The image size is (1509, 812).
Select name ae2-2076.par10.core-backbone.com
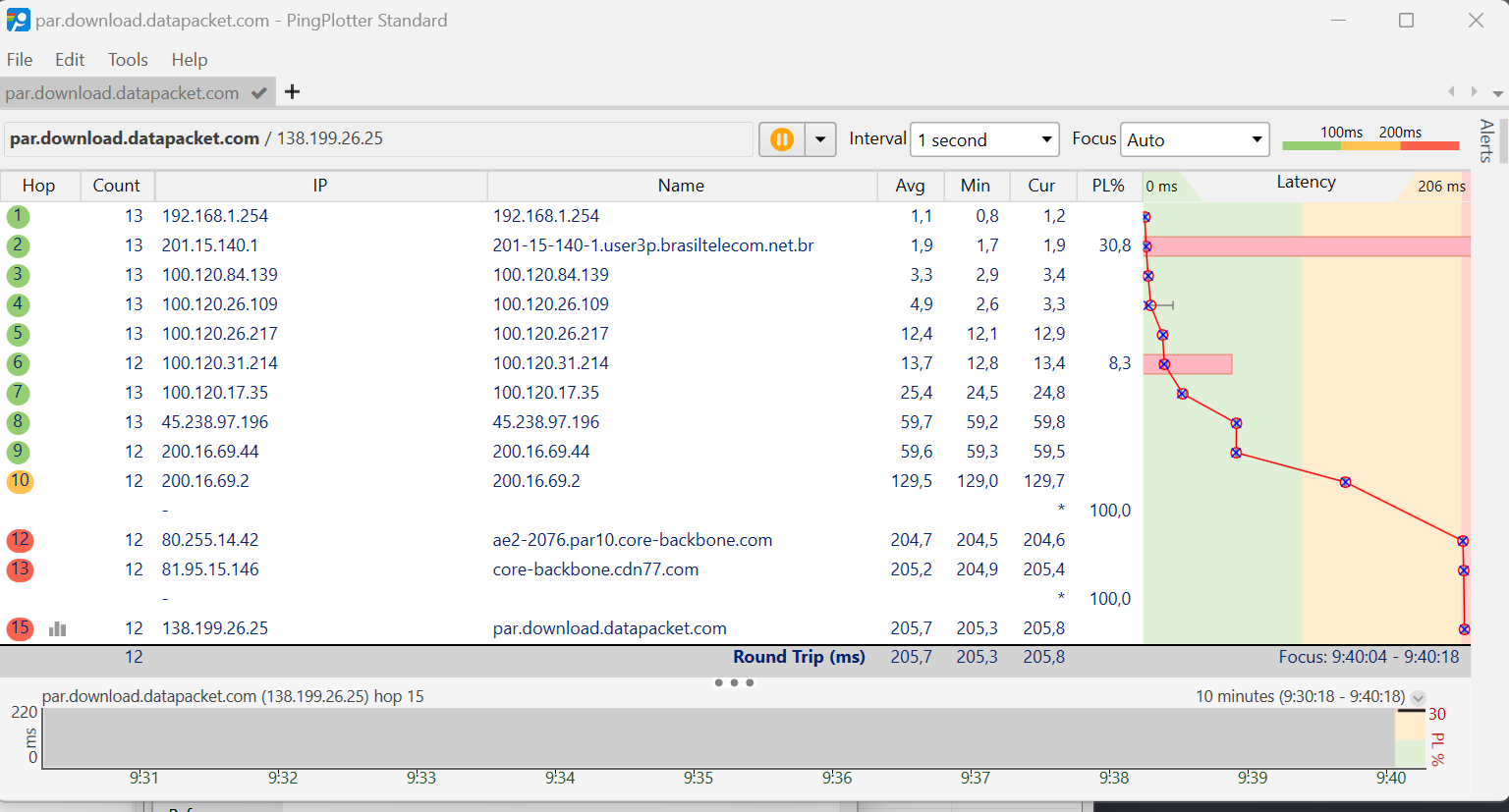coord(633,540)
